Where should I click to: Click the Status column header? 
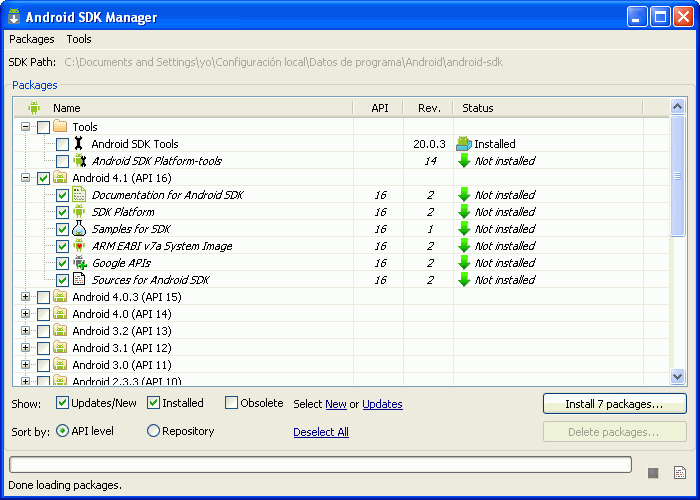click(x=548, y=108)
